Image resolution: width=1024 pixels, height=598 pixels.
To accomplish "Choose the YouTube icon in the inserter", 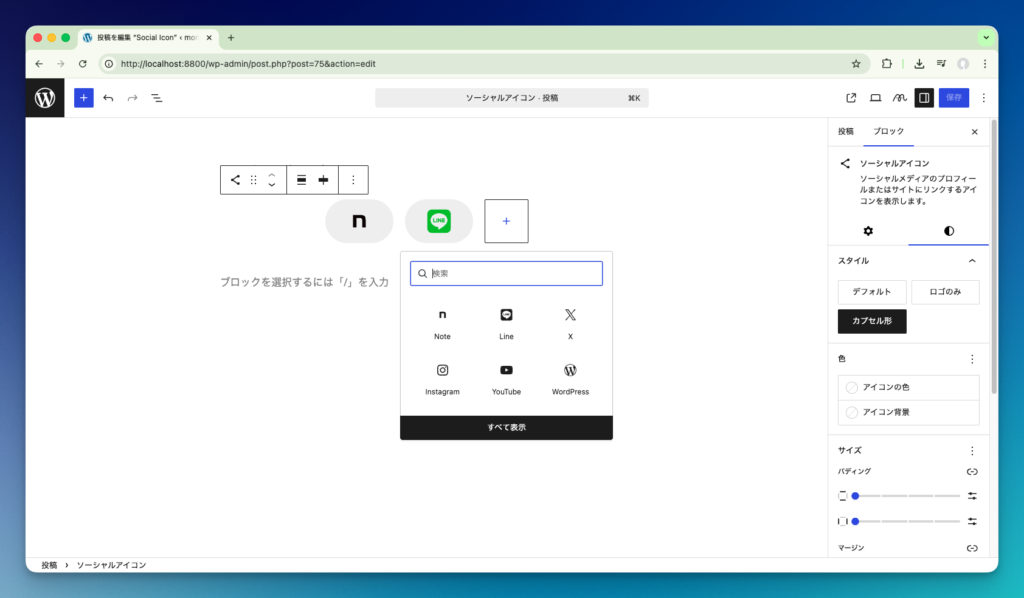I will point(506,378).
